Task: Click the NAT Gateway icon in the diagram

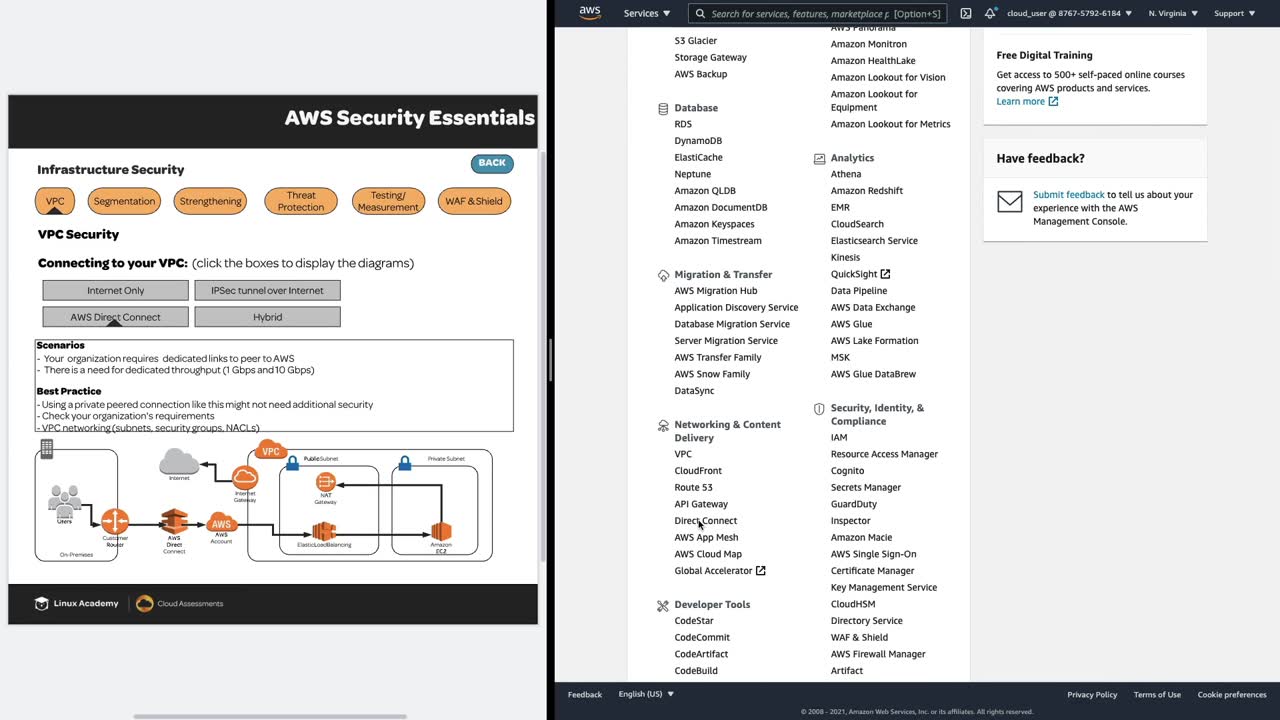Action: tap(325, 482)
